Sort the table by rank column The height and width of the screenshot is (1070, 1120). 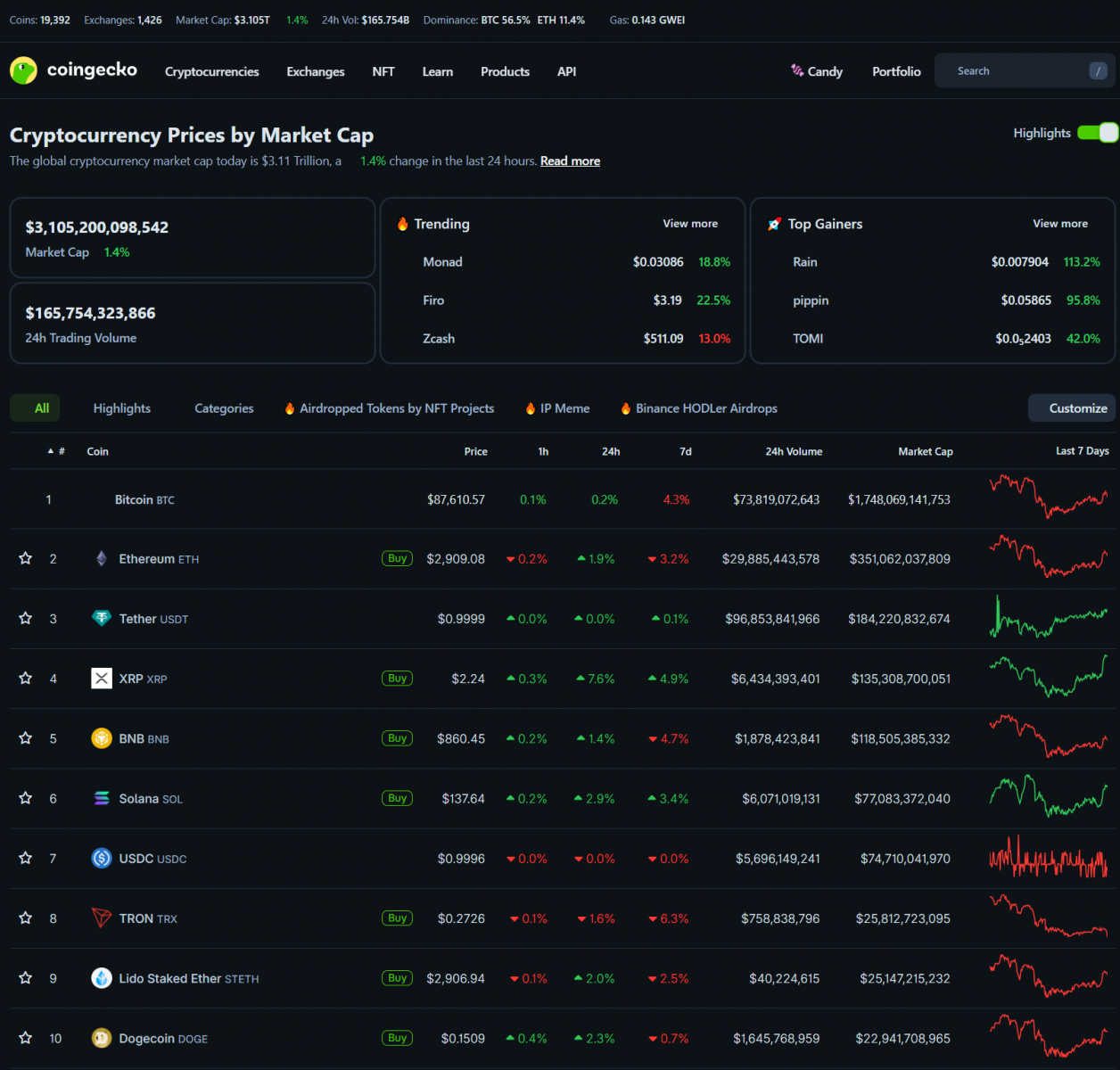[57, 451]
